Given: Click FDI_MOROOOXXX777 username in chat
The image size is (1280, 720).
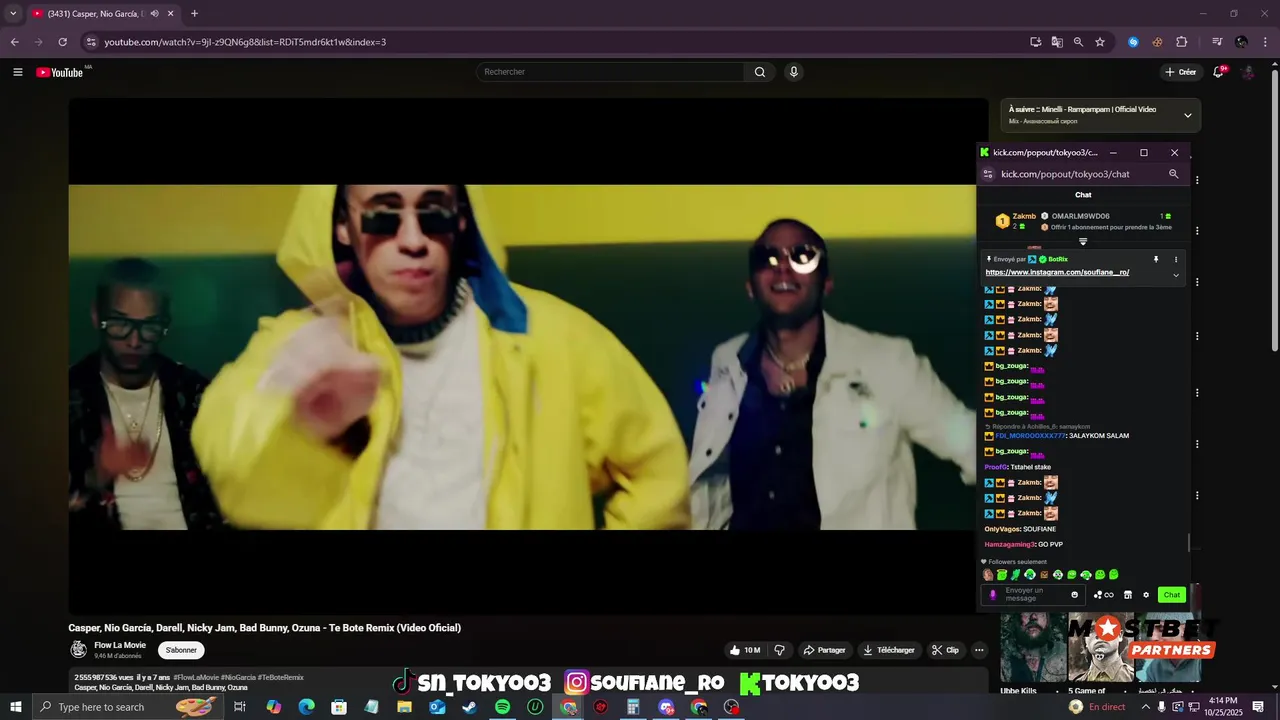Looking at the screenshot, I should (1031, 435).
